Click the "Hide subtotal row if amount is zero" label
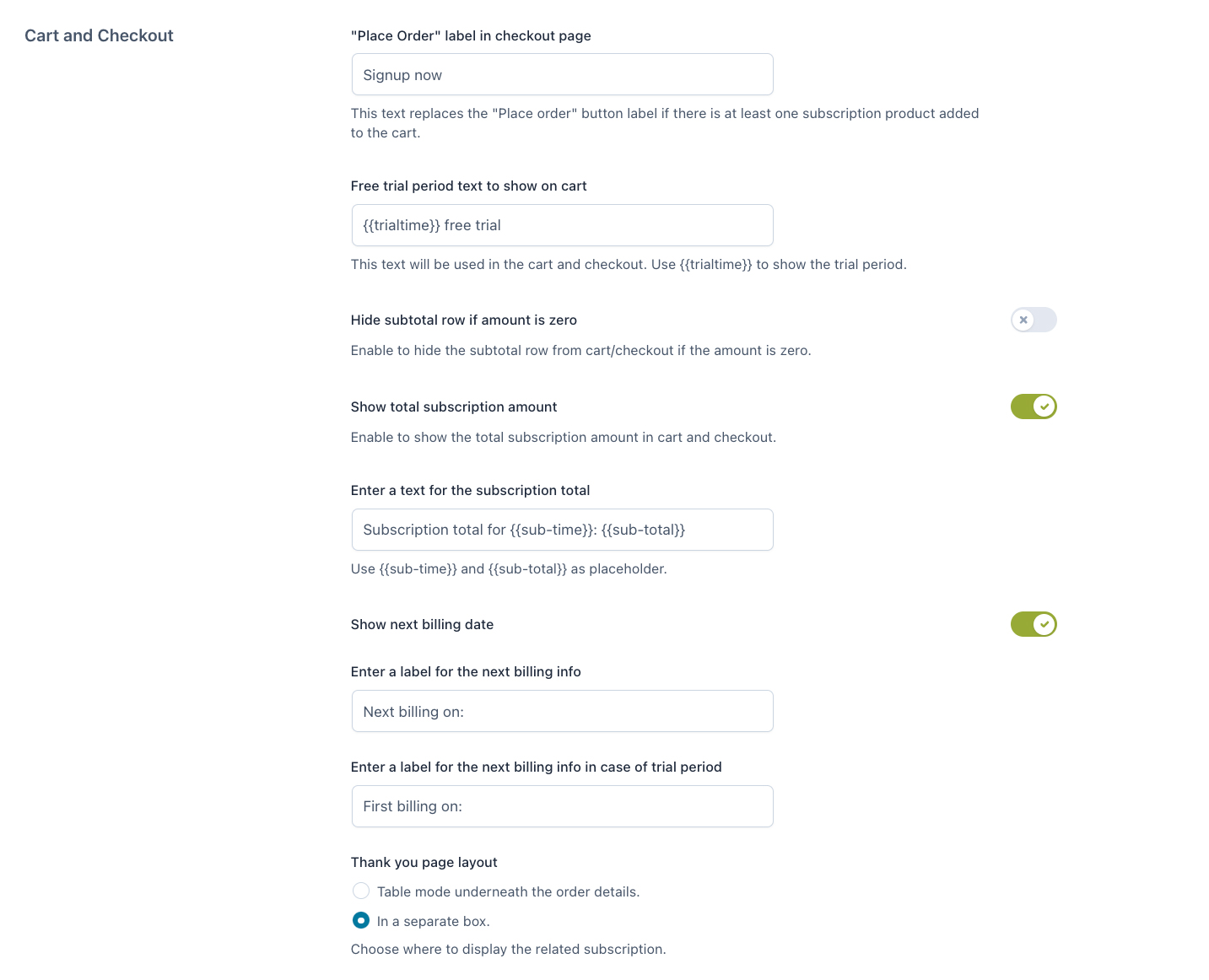The height and width of the screenshot is (980, 1209). click(x=463, y=320)
